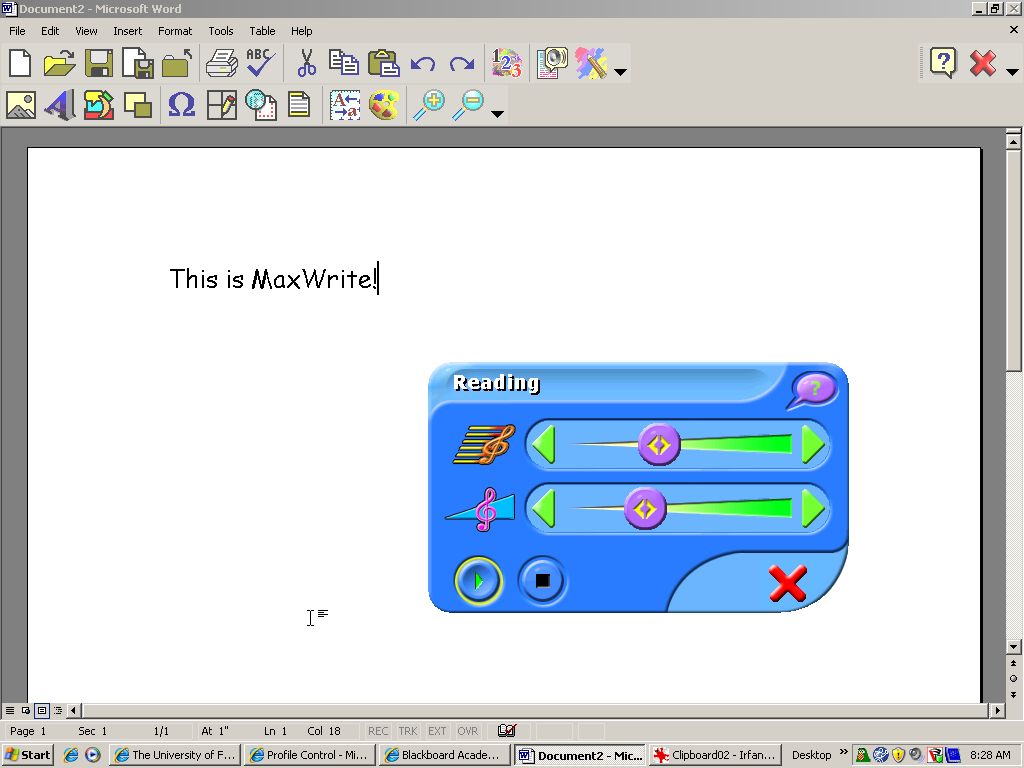Viewport: 1024px width, 768px height.
Task: Click the yellow notes page icon
Action: click(x=299, y=105)
